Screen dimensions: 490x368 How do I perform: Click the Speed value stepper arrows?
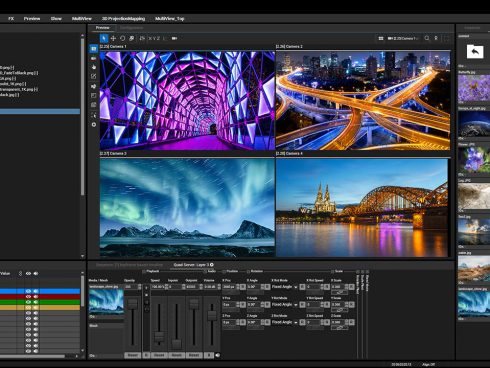click(166, 287)
